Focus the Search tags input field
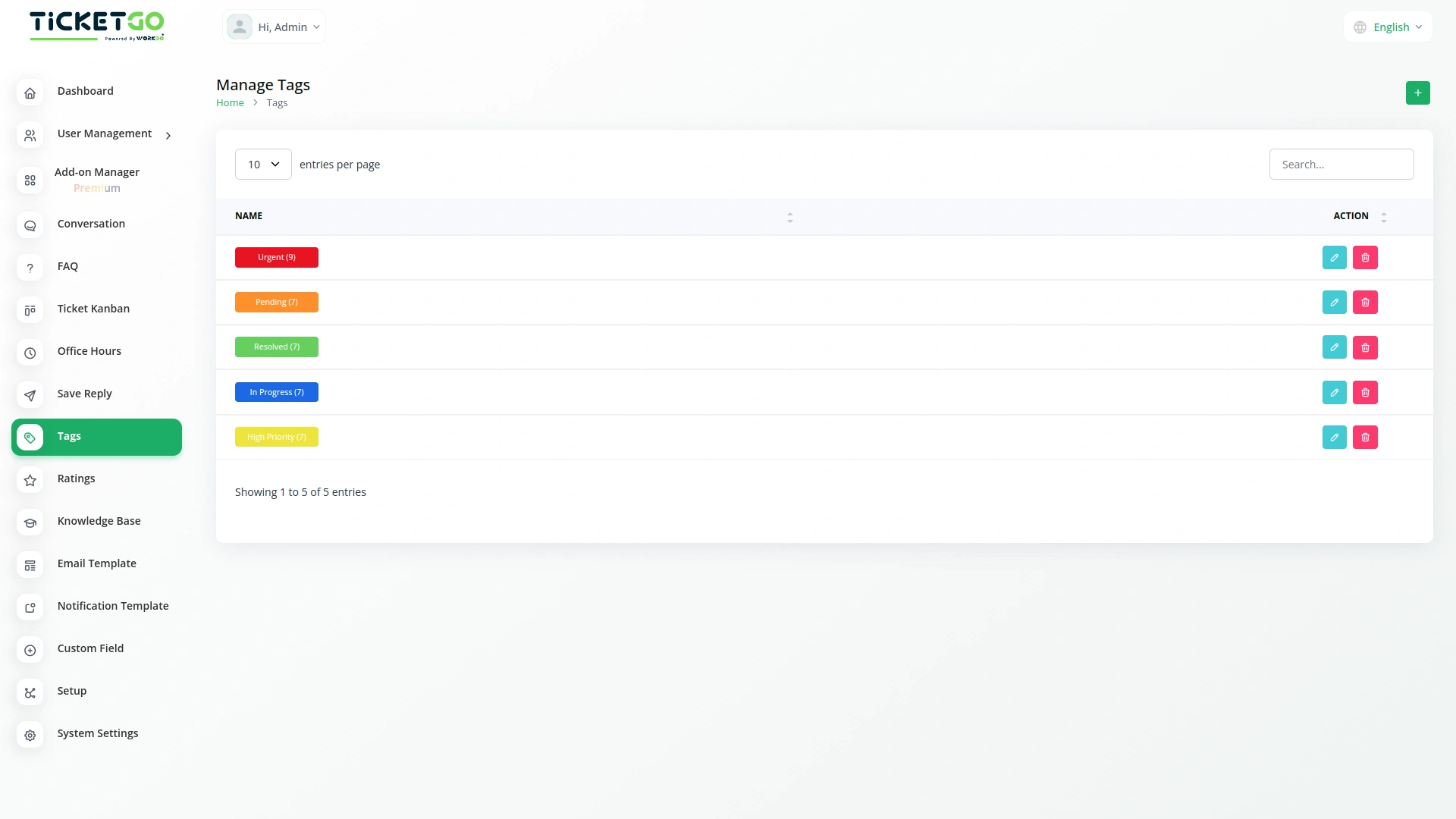Image resolution: width=1456 pixels, height=819 pixels. tap(1341, 165)
